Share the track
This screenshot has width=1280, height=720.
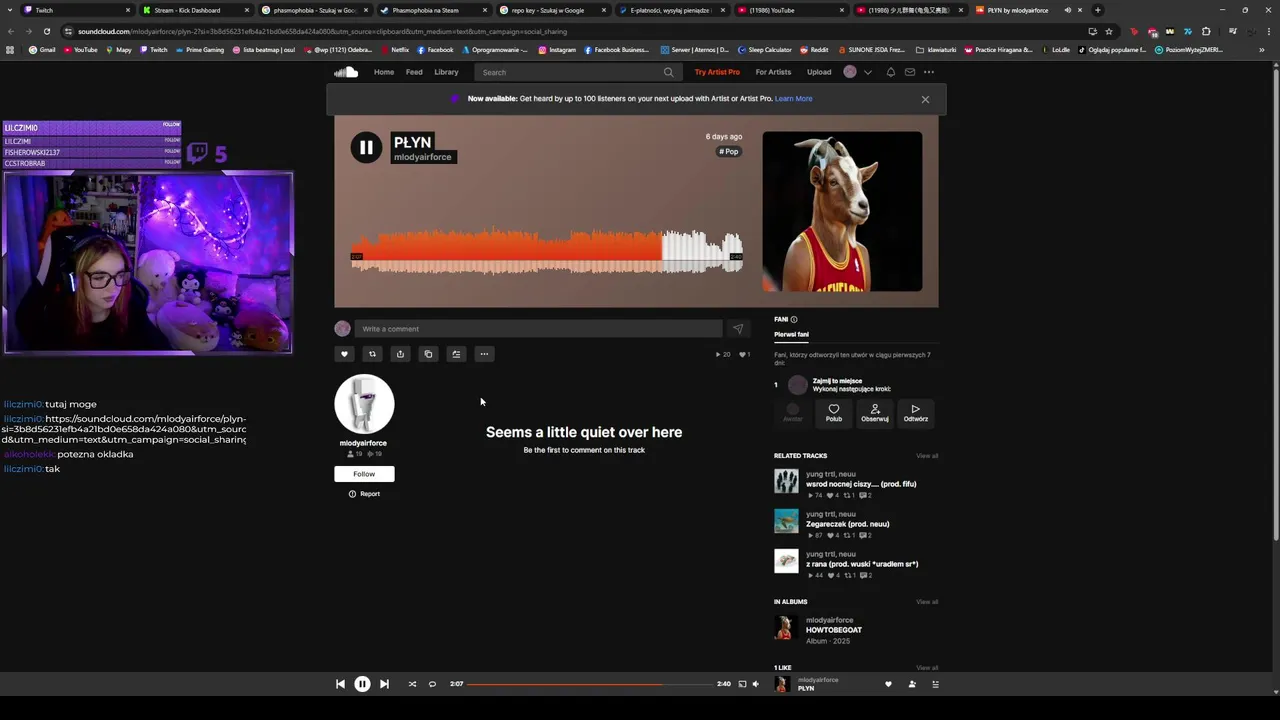click(400, 354)
